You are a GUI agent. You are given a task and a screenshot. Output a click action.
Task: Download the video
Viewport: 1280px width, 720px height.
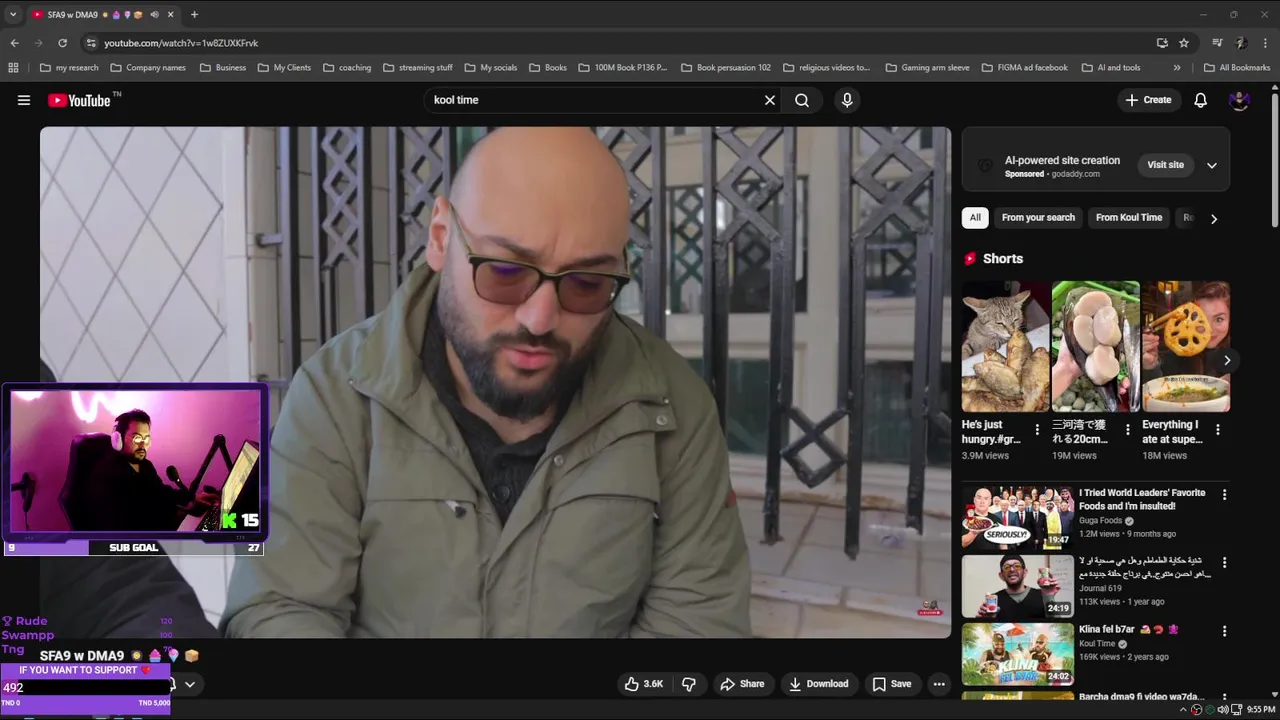(x=818, y=684)
